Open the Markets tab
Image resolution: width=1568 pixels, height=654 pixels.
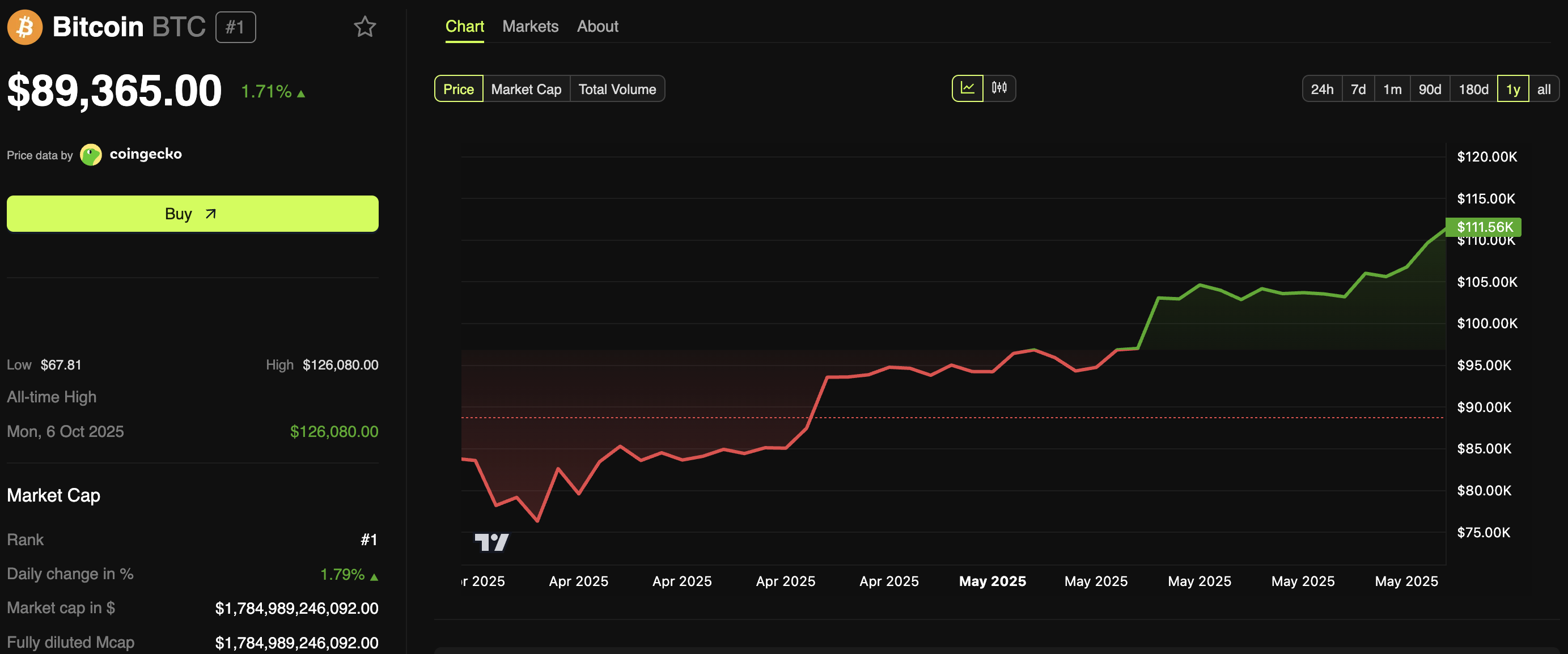(x=529, y=26)
